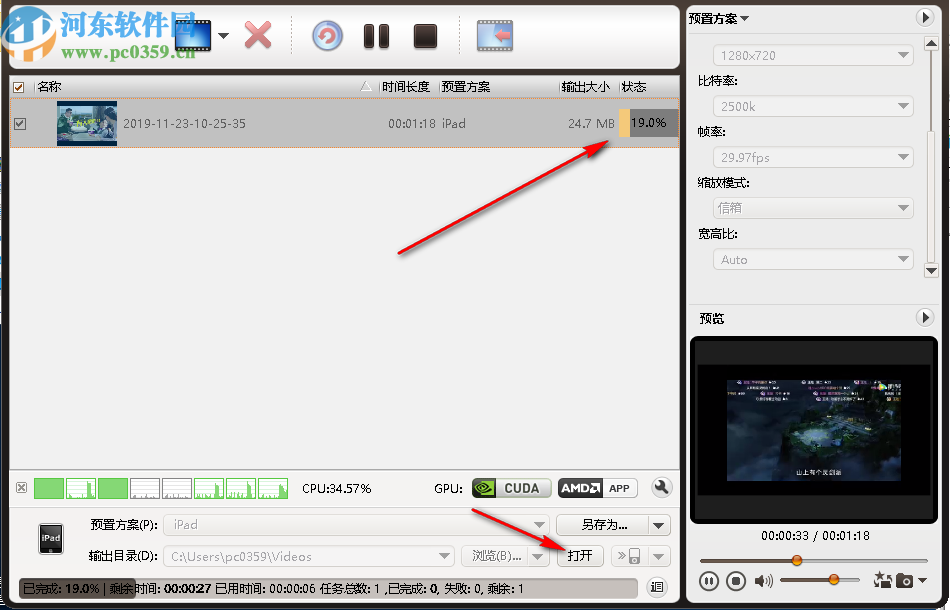Take a snapshot with the camera icon
This screenshot has height=610, width=950.
pyautogui.click(x=905, y=580)
